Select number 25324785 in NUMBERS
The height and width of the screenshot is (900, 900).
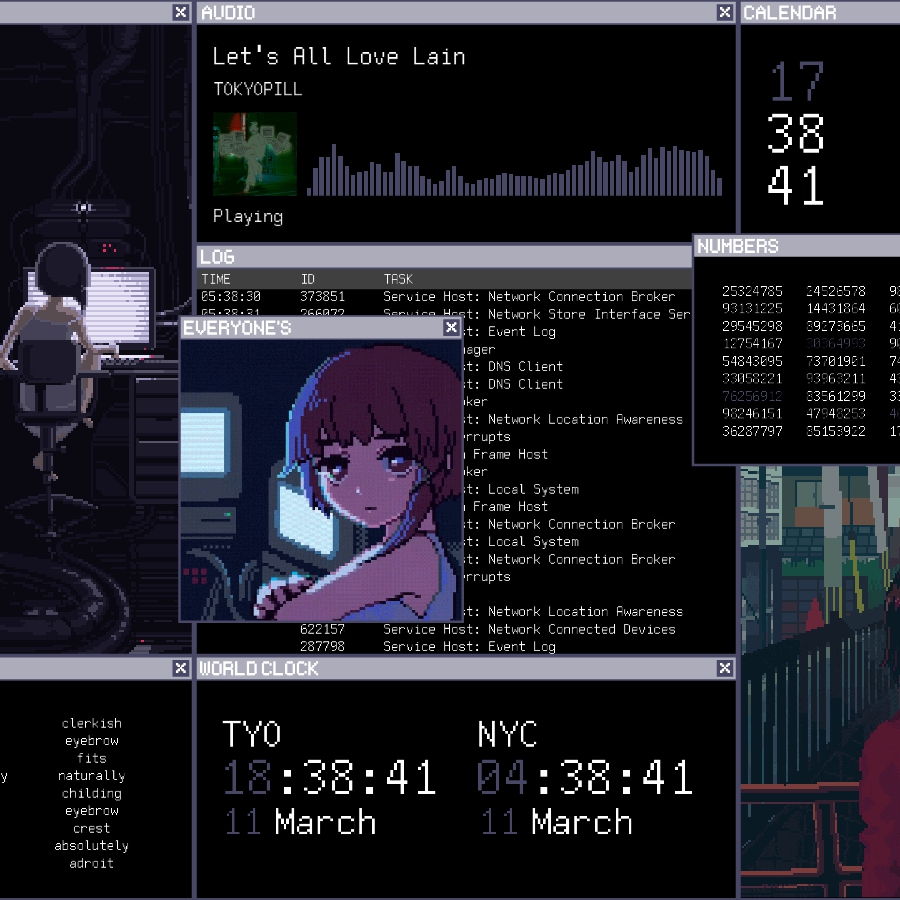pyautogui.click(x=752, y=291)
